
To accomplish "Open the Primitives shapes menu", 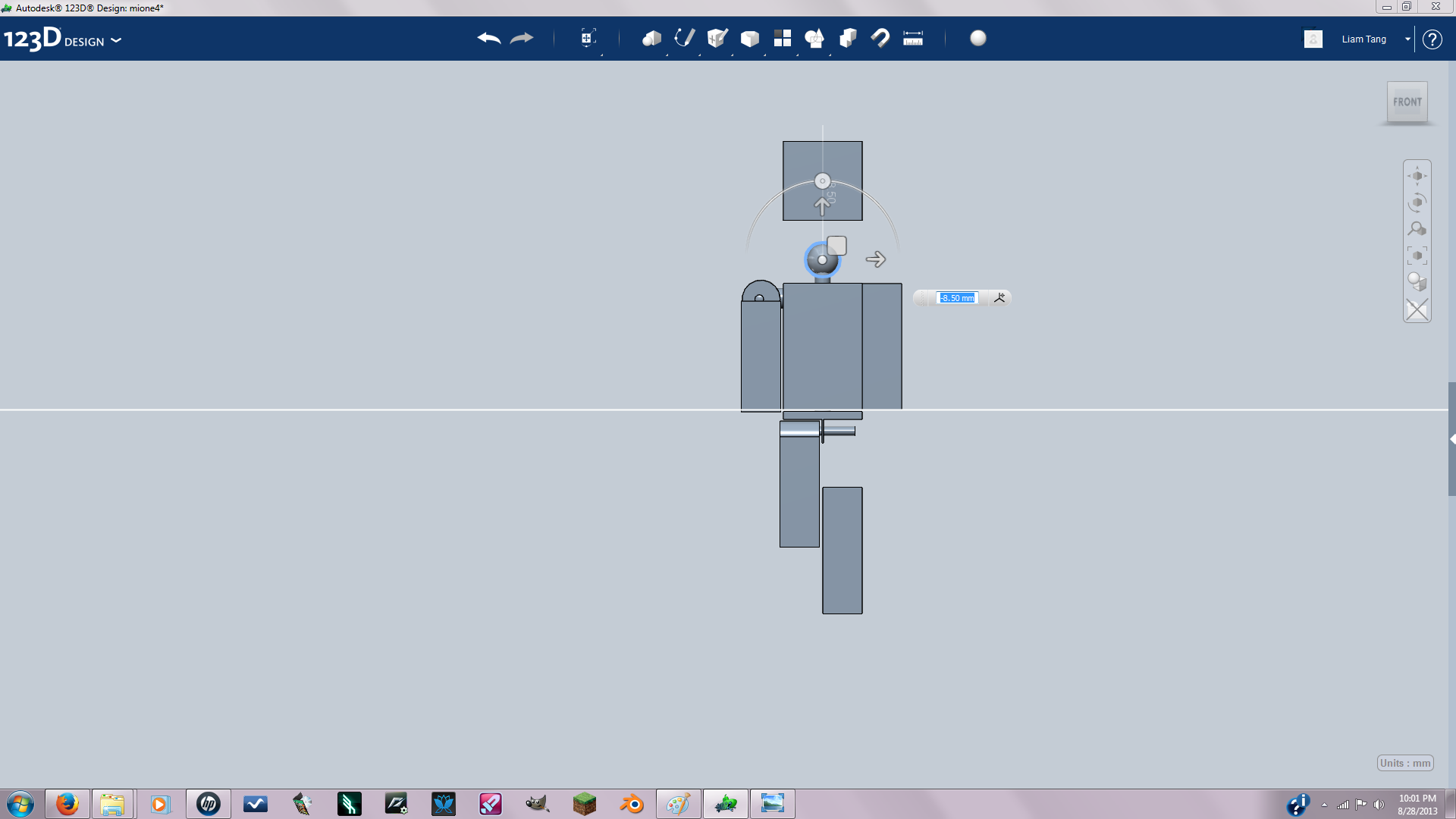I will (x=651, y=38).
